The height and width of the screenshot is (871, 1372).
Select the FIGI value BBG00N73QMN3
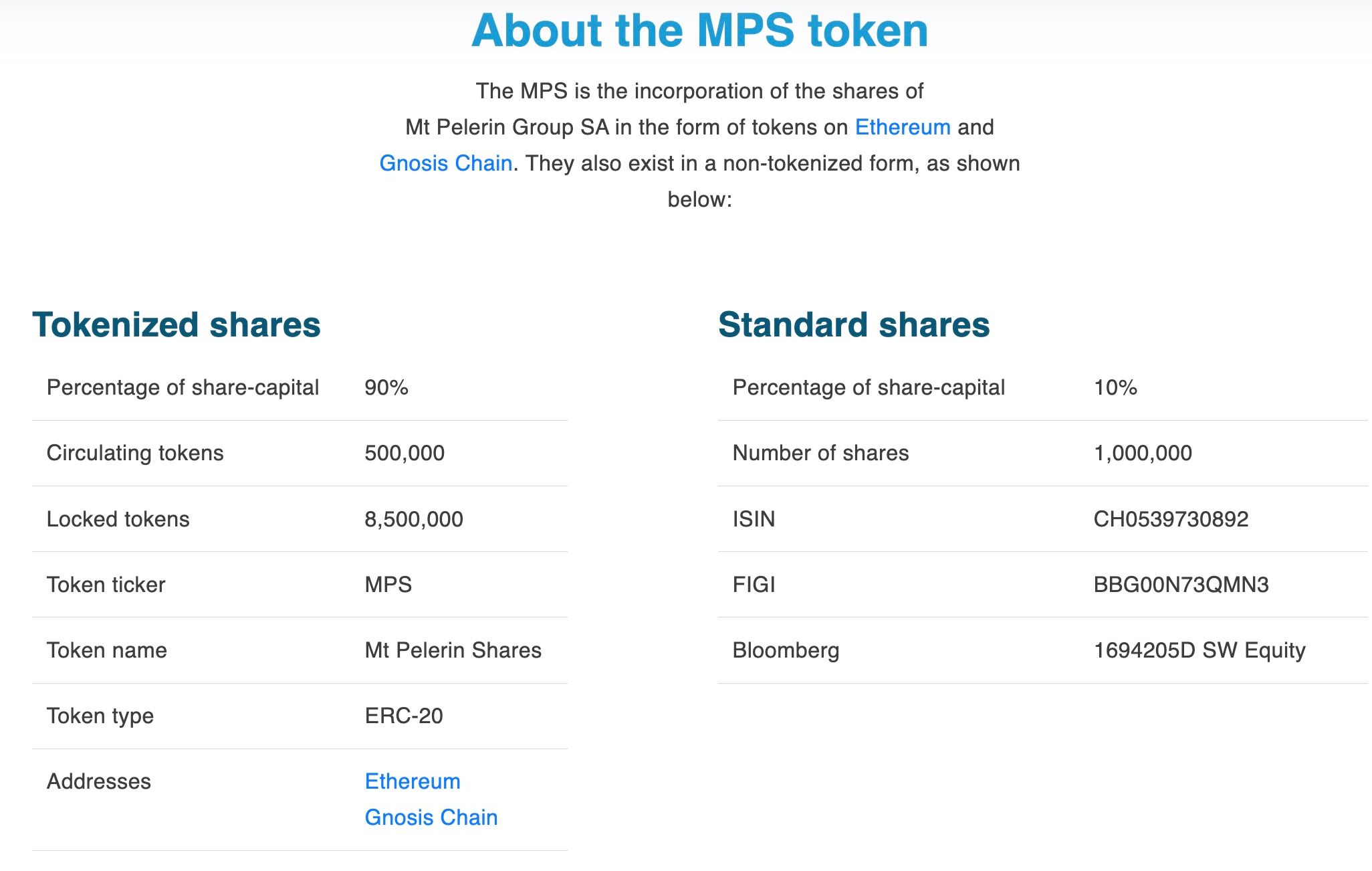coord(1180,585)
